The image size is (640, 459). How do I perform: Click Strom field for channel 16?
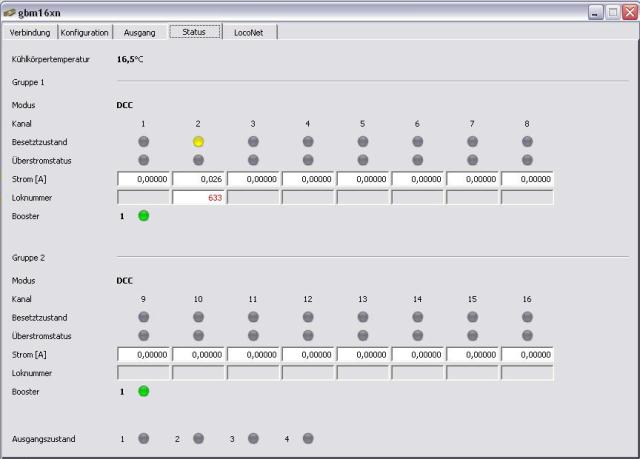coord(527,354)
